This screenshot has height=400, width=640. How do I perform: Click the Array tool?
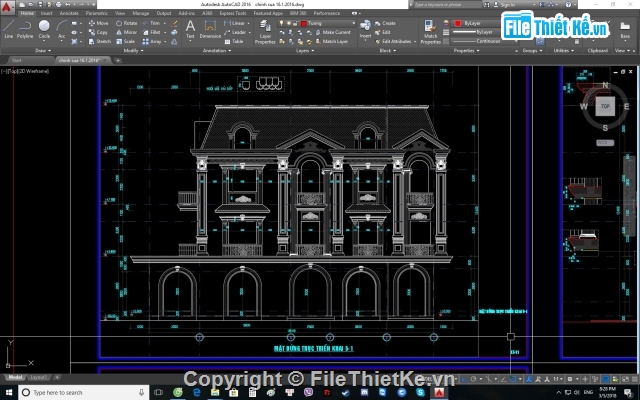click(152, 41)
